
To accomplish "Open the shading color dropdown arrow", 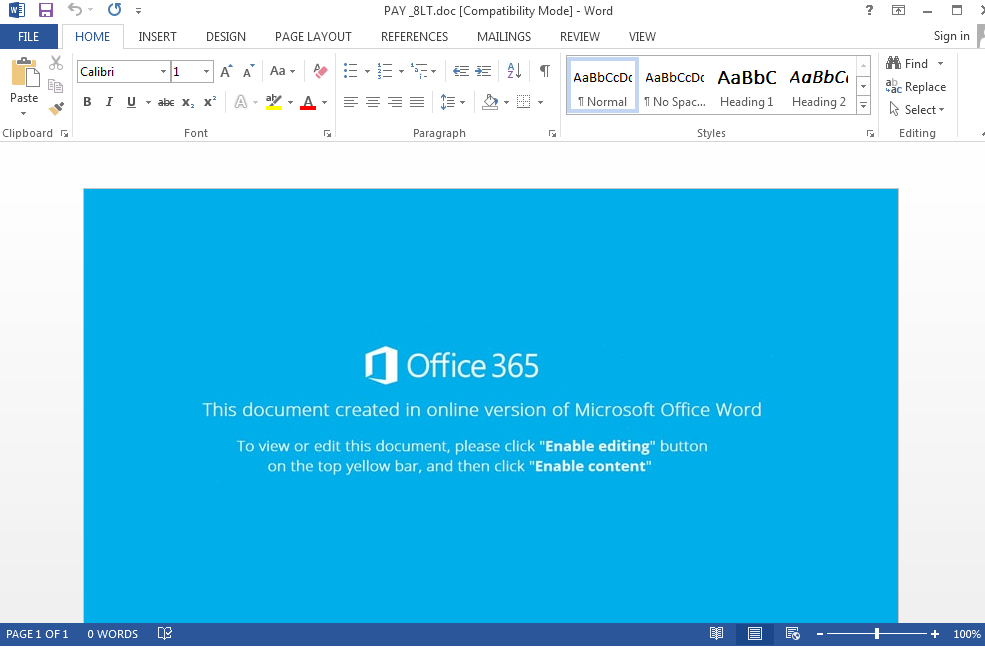I will point(506,102).
